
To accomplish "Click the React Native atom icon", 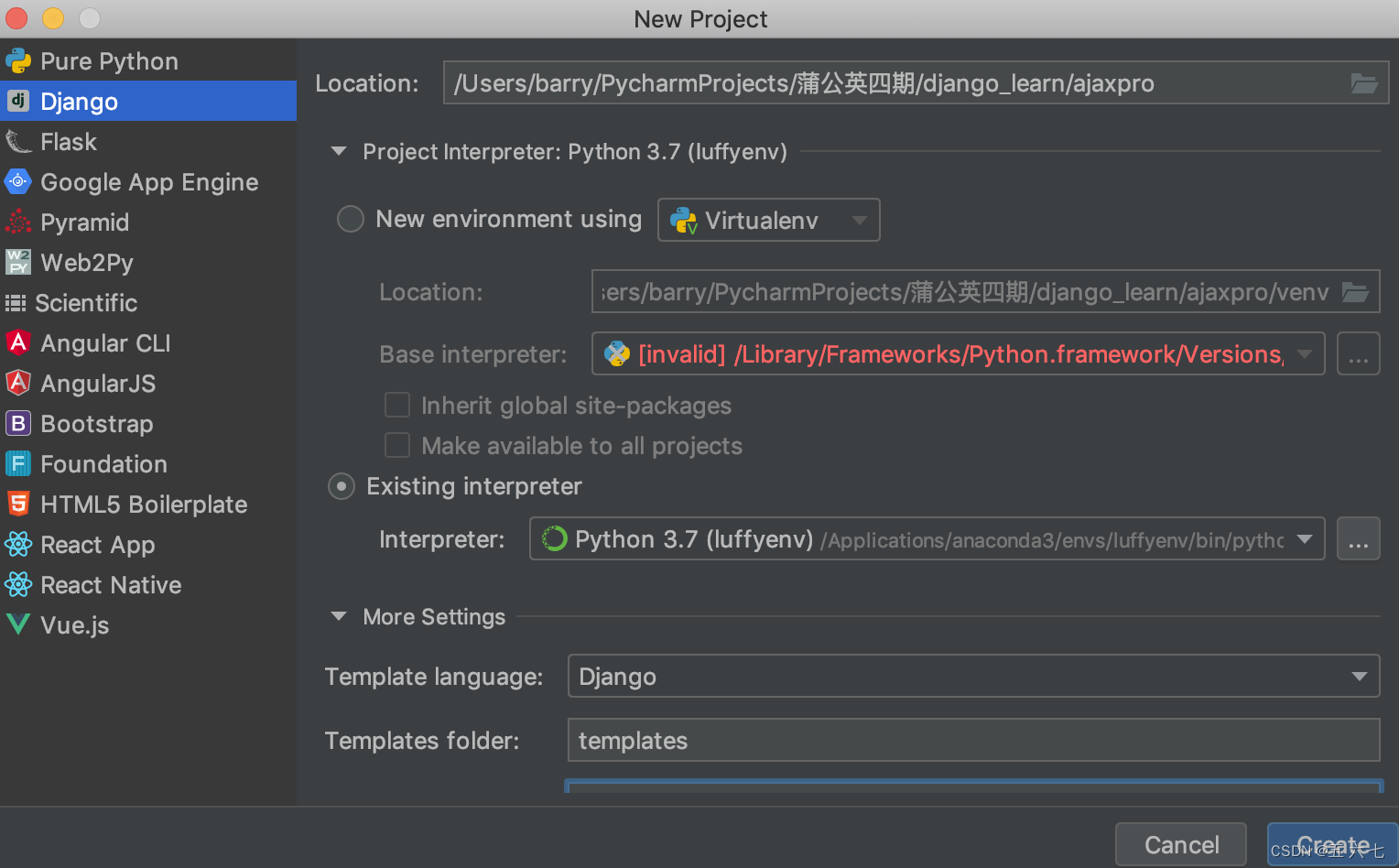I will [x=18, y=584].
